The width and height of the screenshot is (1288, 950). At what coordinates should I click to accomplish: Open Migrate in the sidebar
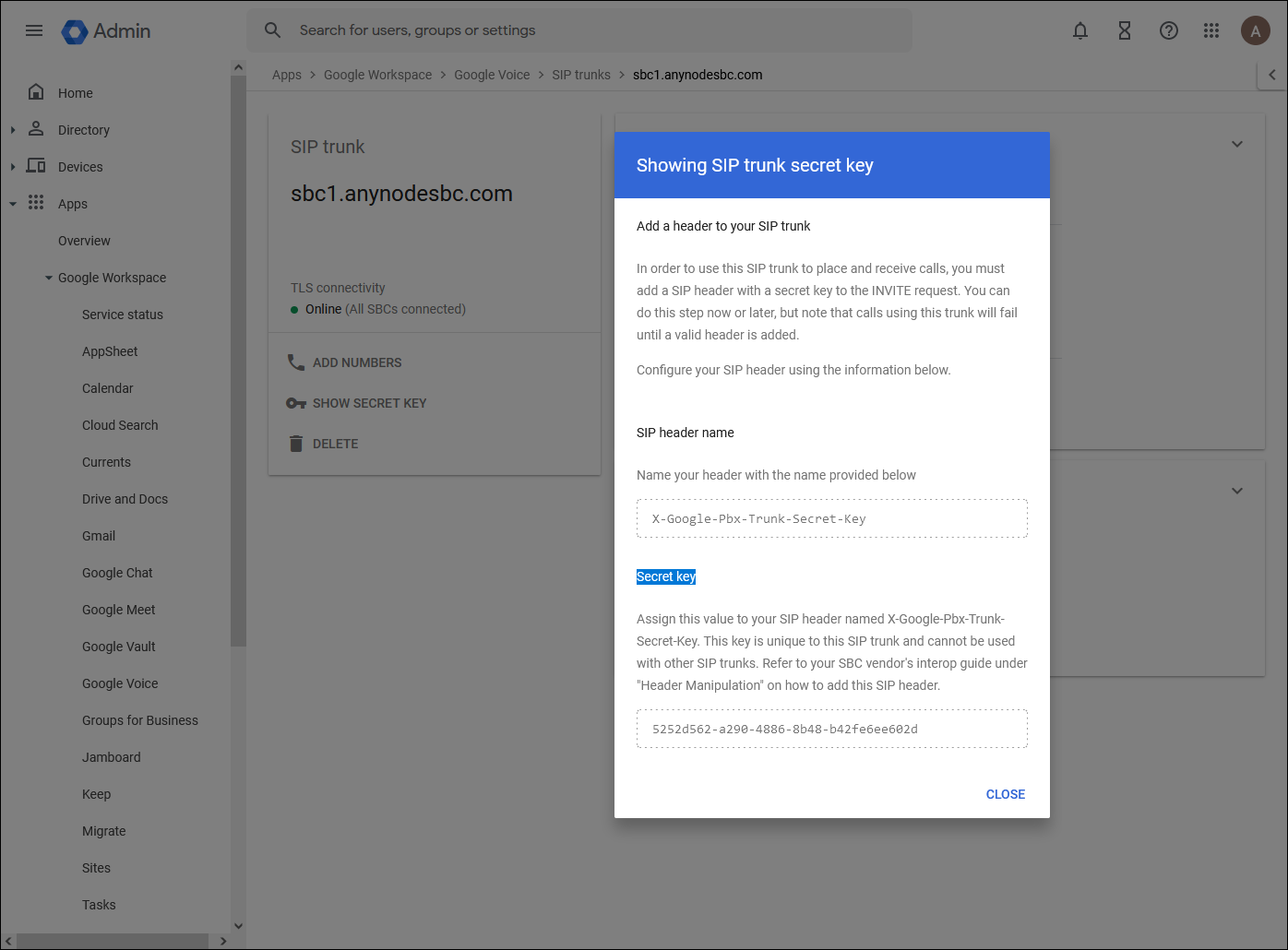pyautogui.click(x=104, y=831)
